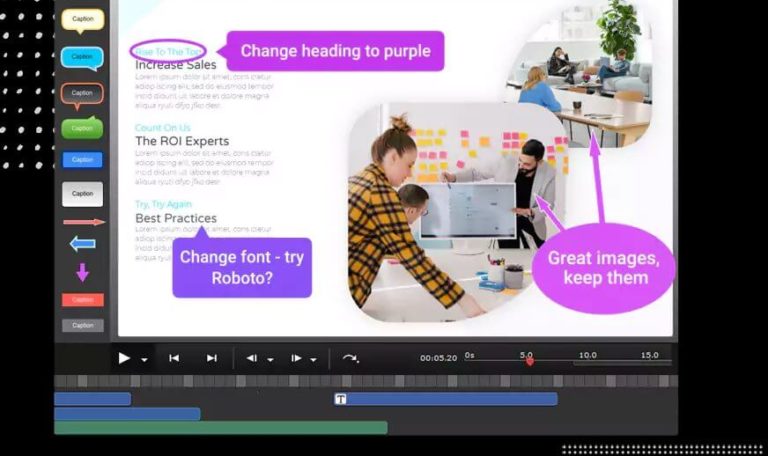Select the red right-pointing arrow annotation
This screenshot has height=456, width=768.
pyautogui.click(x=84, y=222)
